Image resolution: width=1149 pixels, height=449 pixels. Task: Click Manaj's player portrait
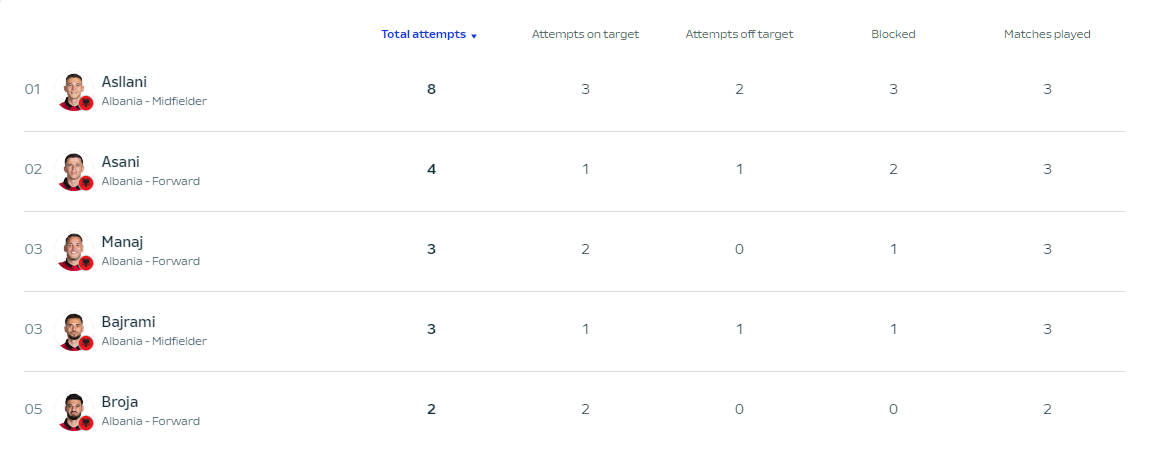72,248
